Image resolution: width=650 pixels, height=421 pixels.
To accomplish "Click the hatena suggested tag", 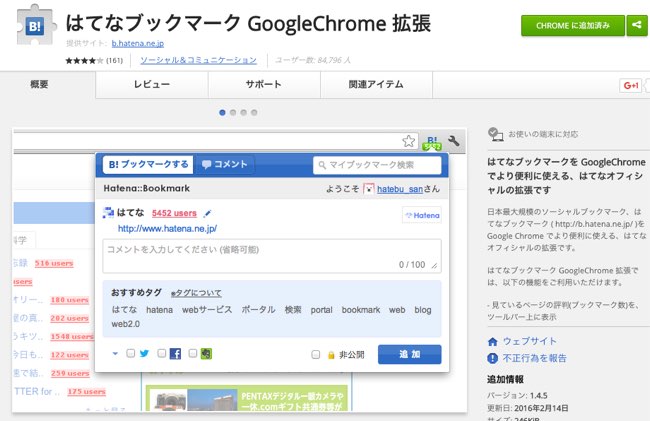I will pyautogui.click(x=160, y=310).
